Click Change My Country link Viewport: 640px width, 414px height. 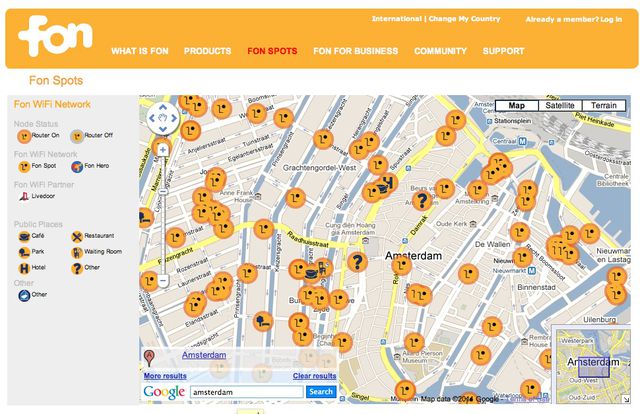coord(464,19)
